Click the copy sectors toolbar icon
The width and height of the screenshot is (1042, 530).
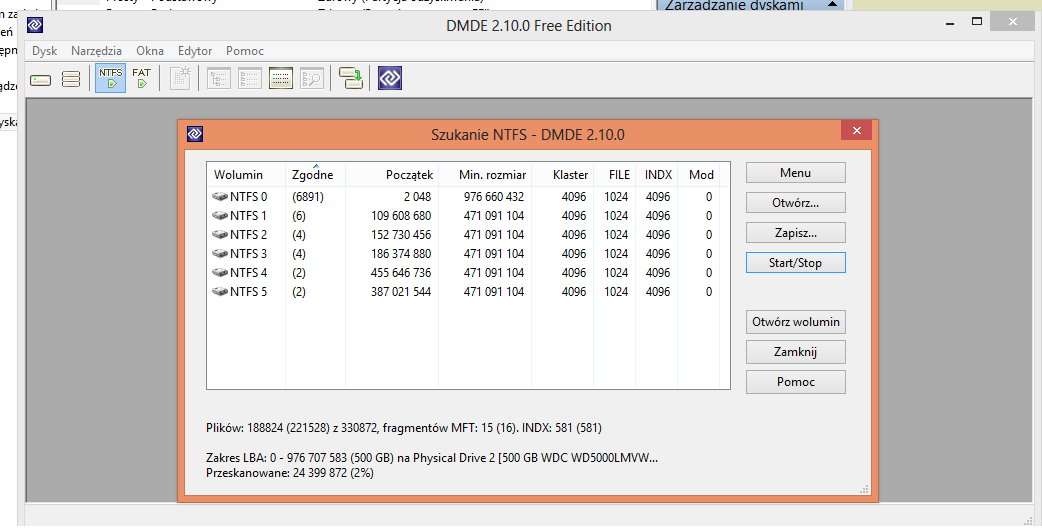350,78
